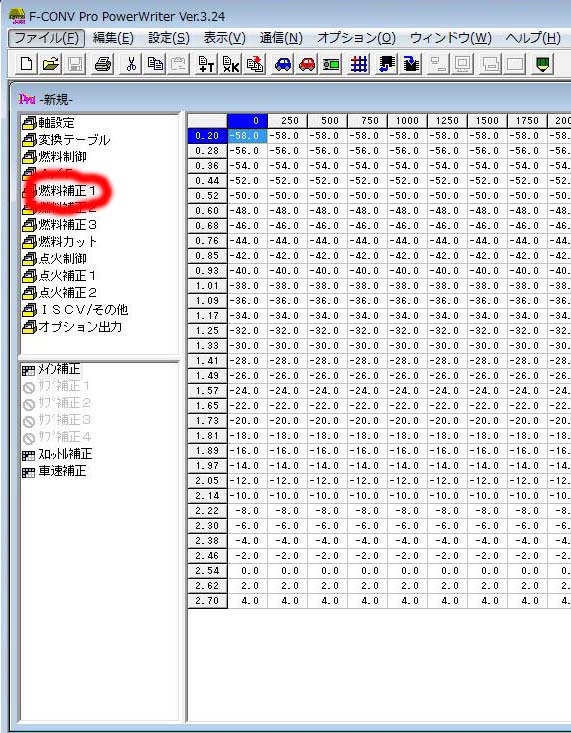Select the highlighted row header 0.20
The width and height of the screenshot is (571, 733).
pyautogui.click(x=207, y=136)
